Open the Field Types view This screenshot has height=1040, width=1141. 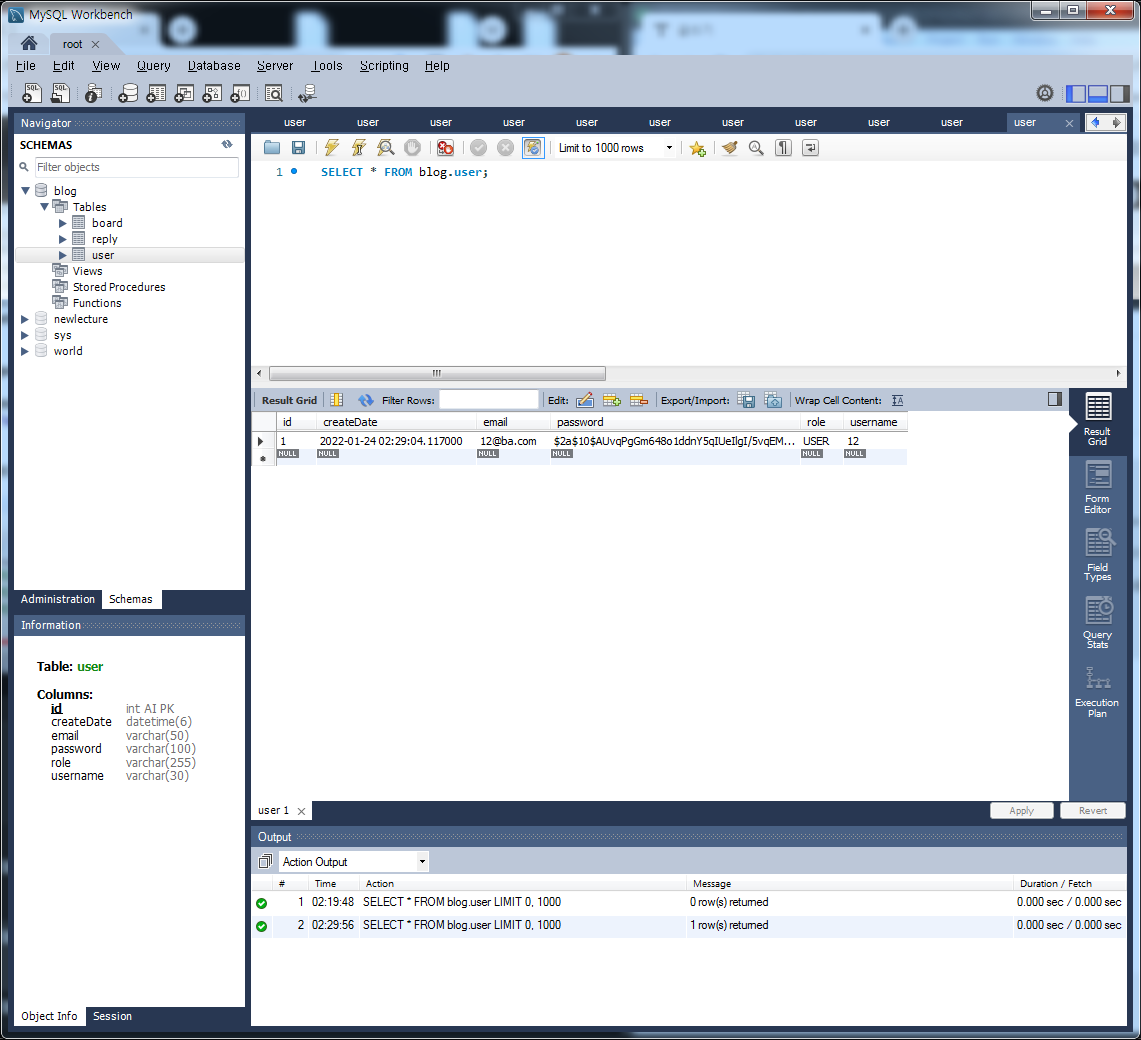(1097, 555)
